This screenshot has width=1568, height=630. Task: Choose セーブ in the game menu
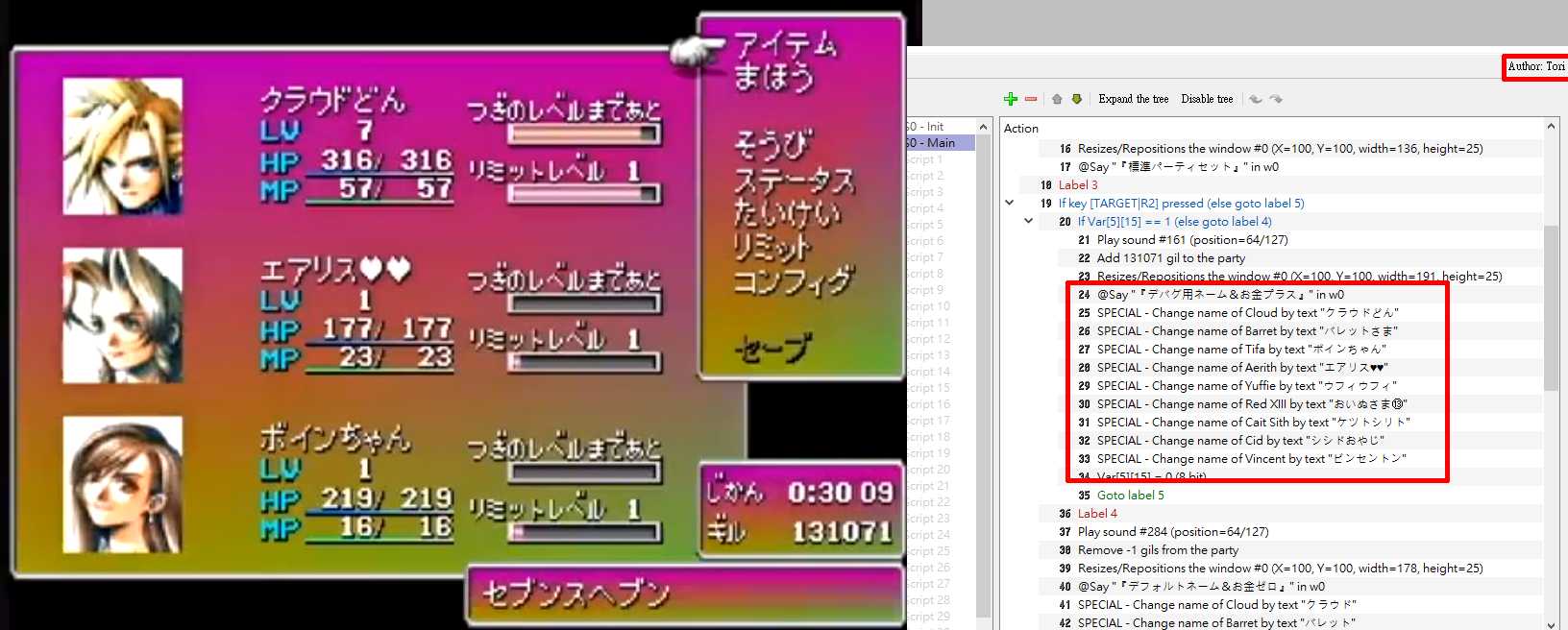click(773, 348)
